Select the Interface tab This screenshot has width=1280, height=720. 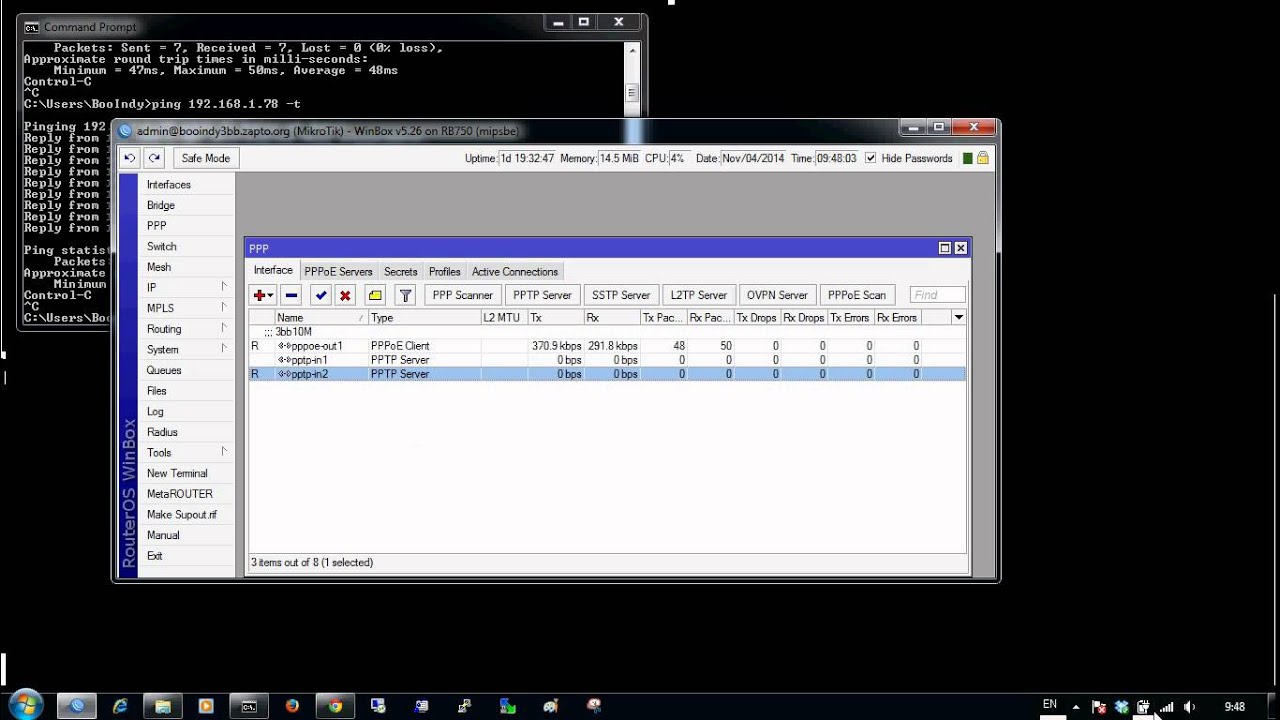[x=273, y=270]
